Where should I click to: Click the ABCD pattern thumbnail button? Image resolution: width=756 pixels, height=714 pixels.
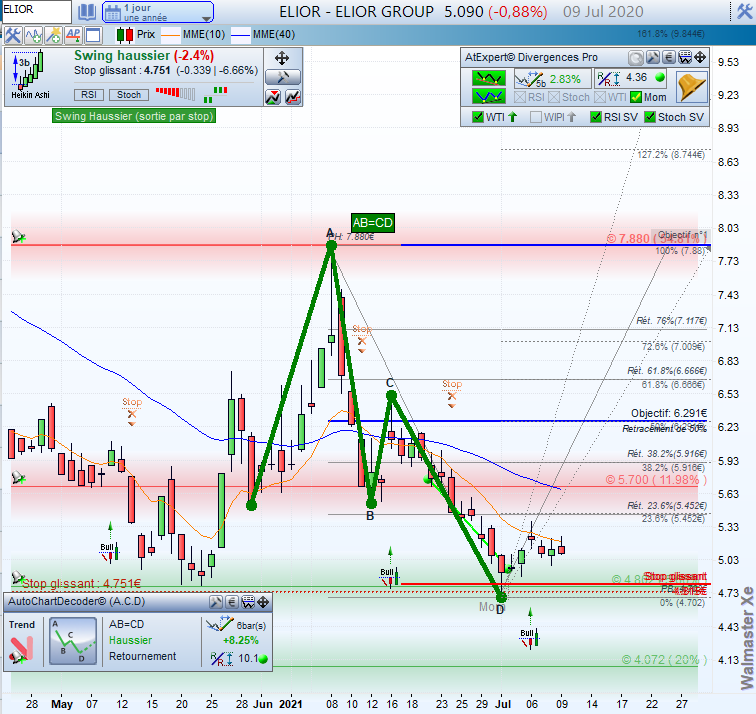click(73, 642)
